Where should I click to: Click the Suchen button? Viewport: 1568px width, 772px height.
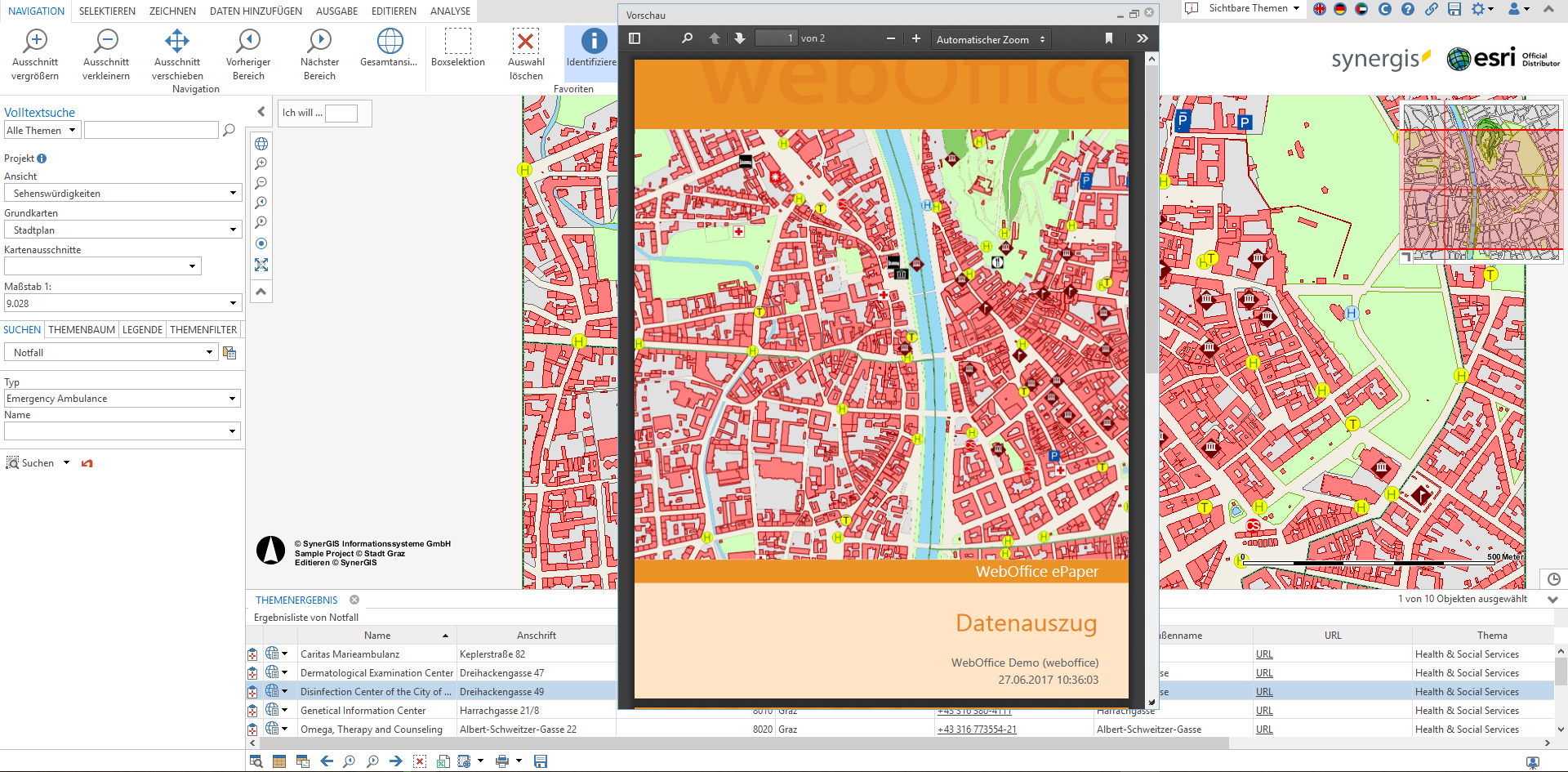coord(37,462)
